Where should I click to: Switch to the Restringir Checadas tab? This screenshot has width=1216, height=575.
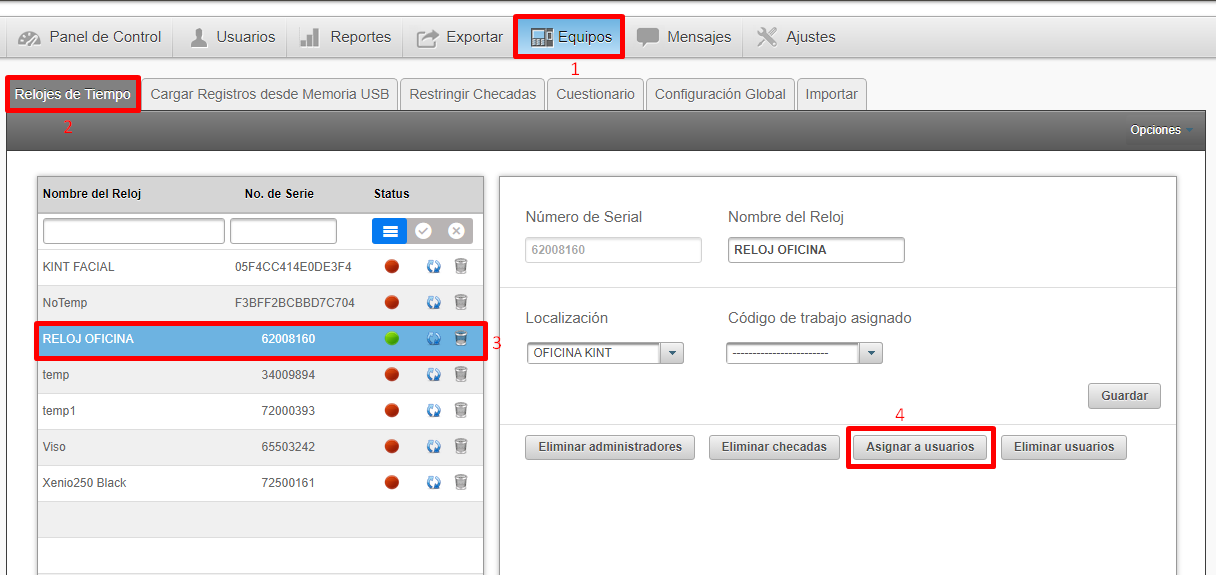point(472,94)
